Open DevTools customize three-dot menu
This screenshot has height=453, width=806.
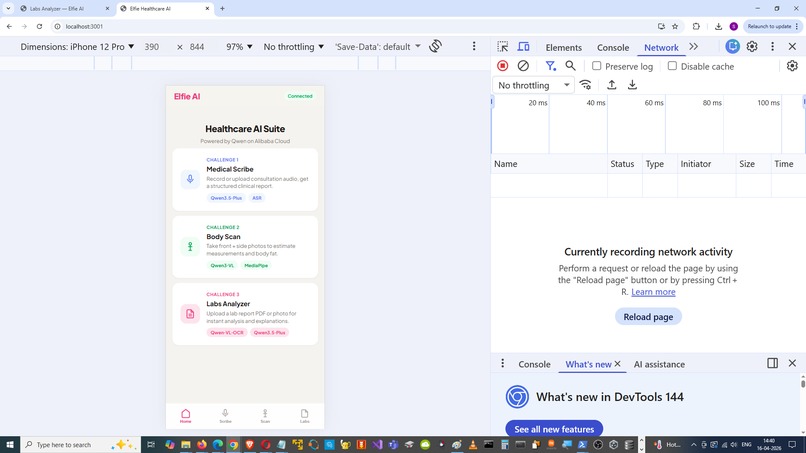pos(772,46)
